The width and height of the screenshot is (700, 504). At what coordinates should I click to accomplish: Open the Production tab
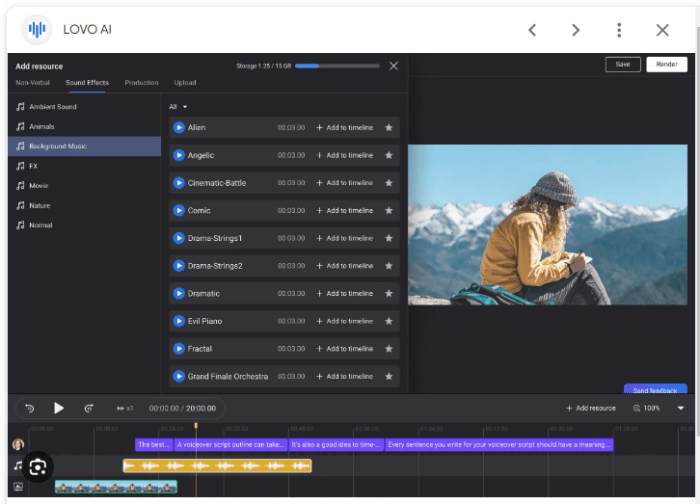pos(141,83)
